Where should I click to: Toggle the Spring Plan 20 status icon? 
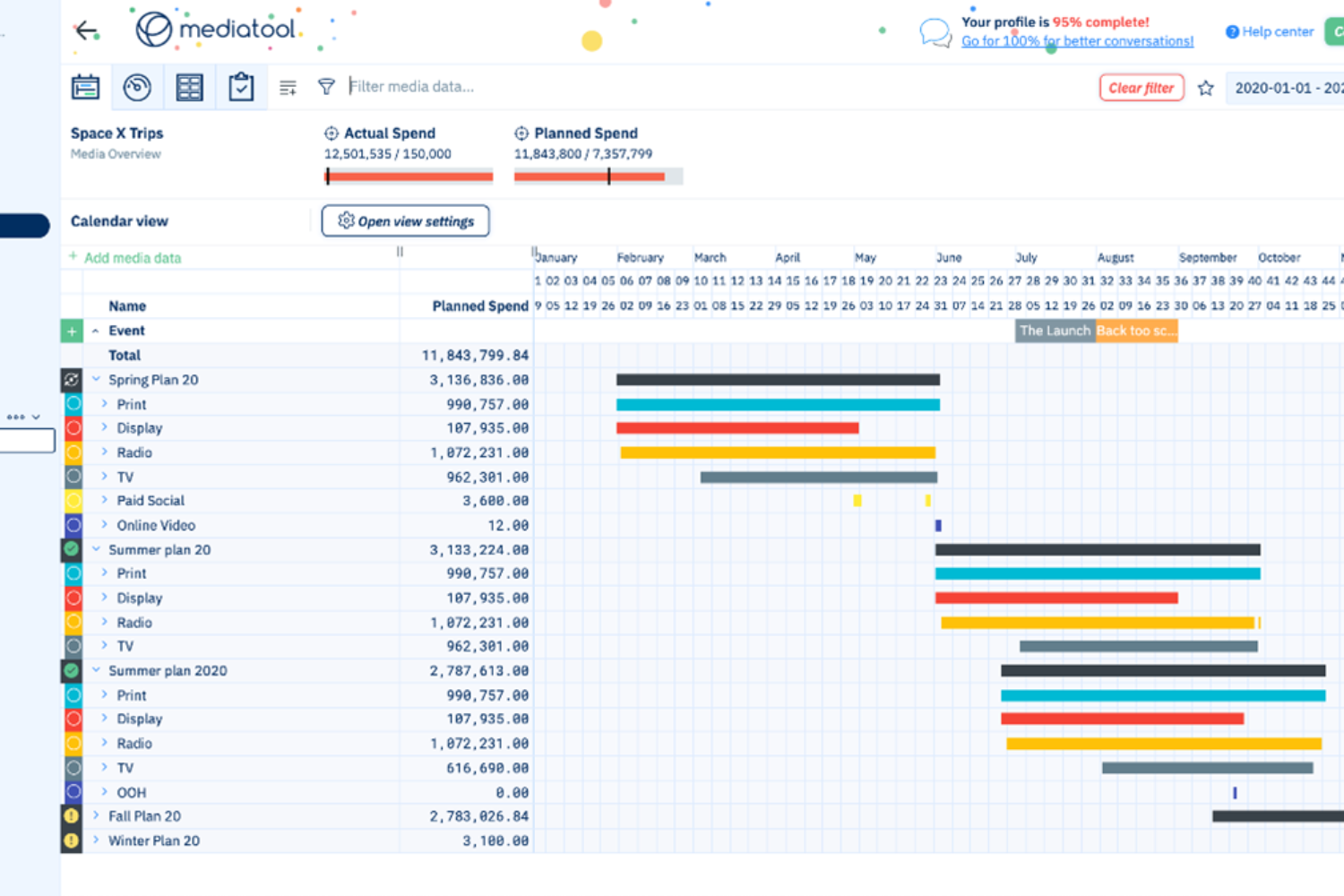(x=72, y=380)
